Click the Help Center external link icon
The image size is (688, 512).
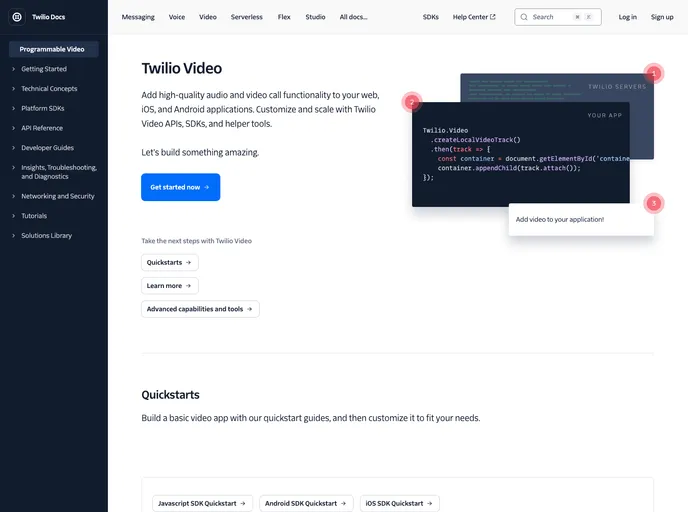click(493, 17)
